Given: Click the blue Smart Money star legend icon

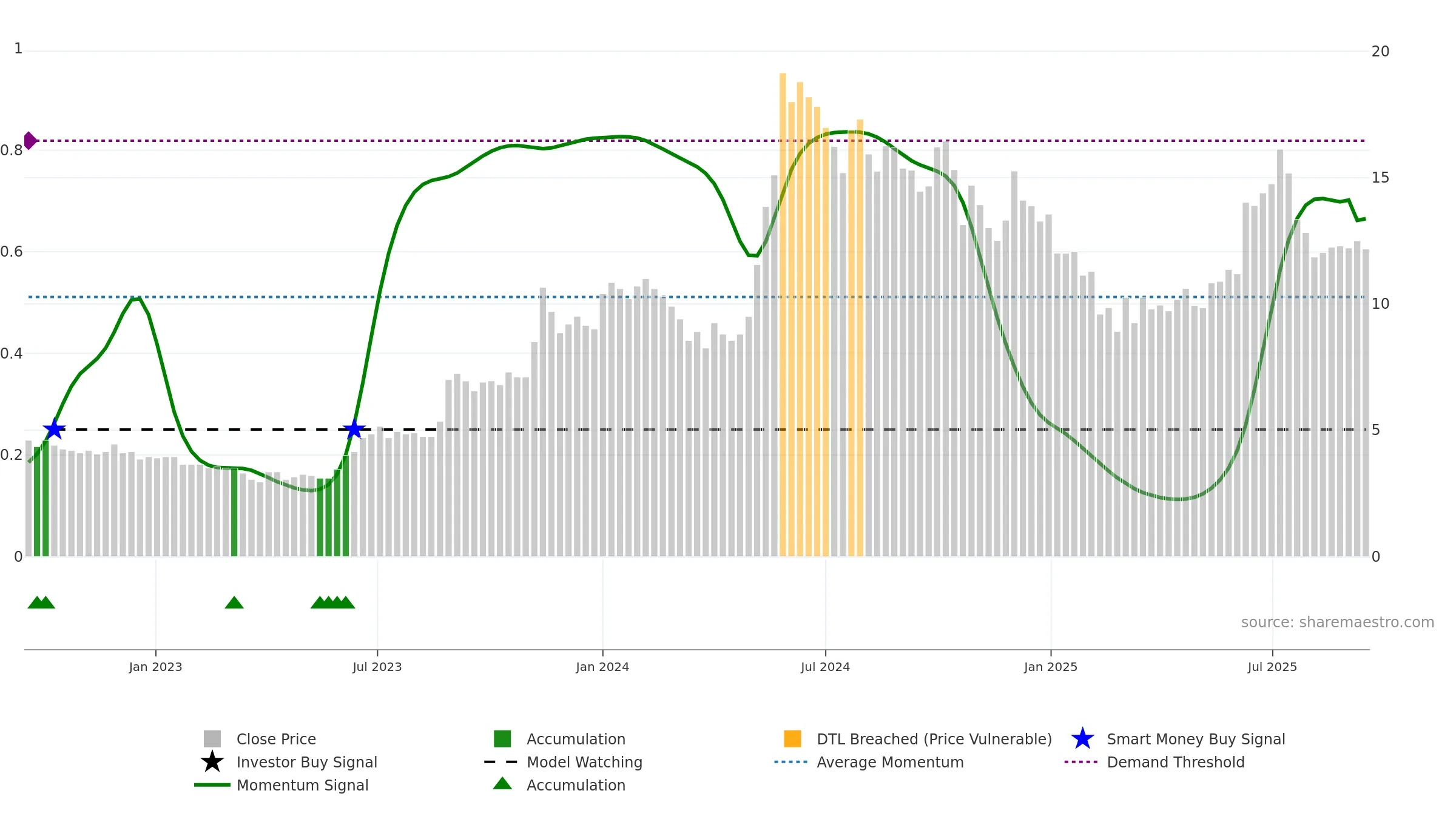Looking at the screenshot, I should click(1082, 739).
